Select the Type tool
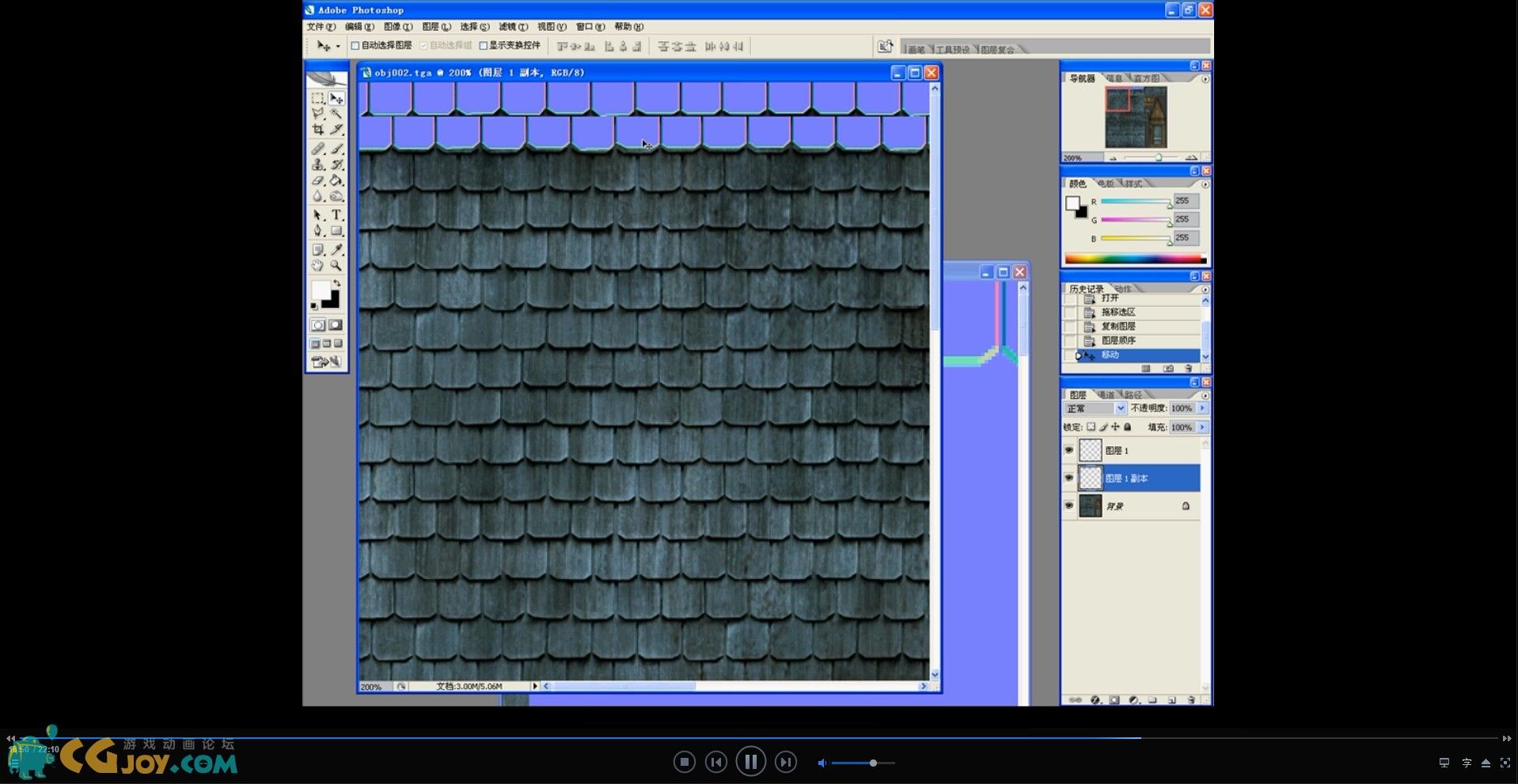This screenshot has height=784, width=1518. (336, 215)
